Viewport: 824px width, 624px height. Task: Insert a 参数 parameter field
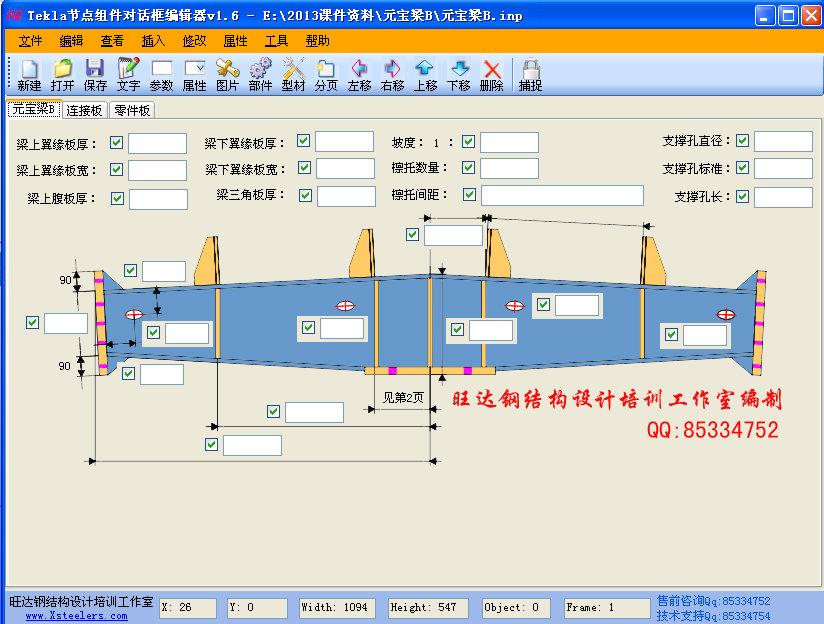pyautogui.click(x=161, y=75)
